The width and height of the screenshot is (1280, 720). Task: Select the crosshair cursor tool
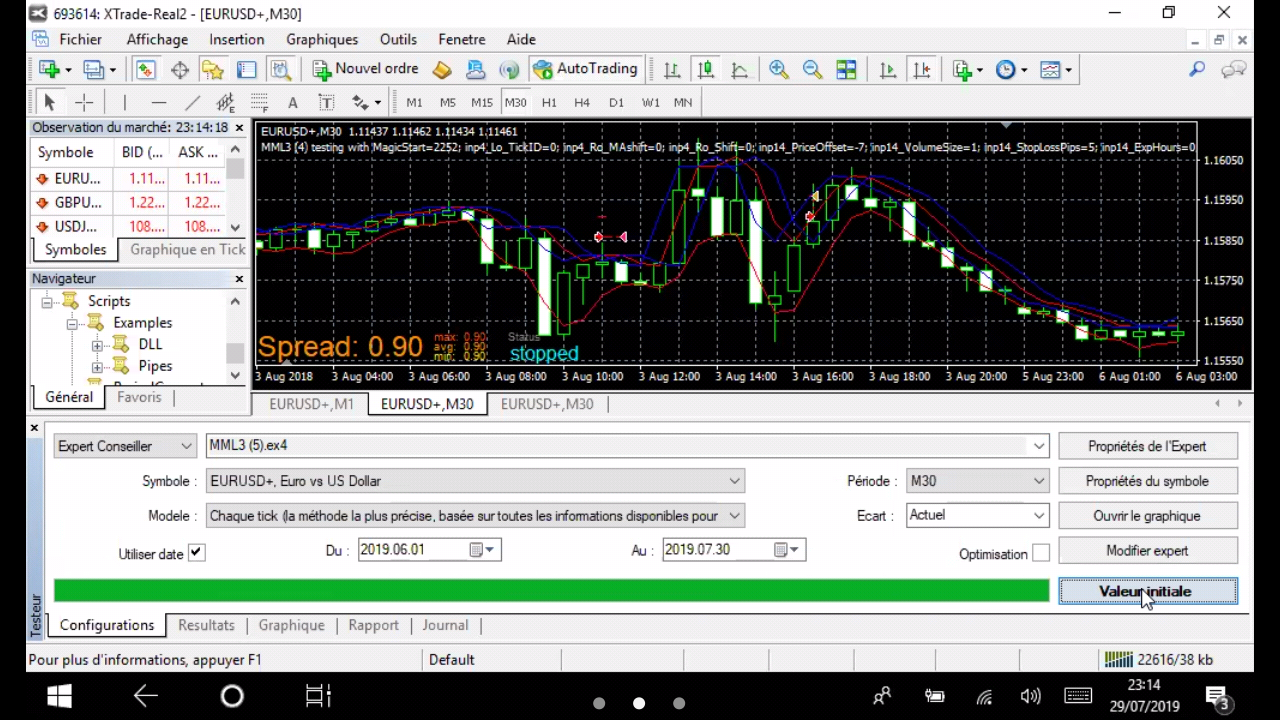pos(84,102)
